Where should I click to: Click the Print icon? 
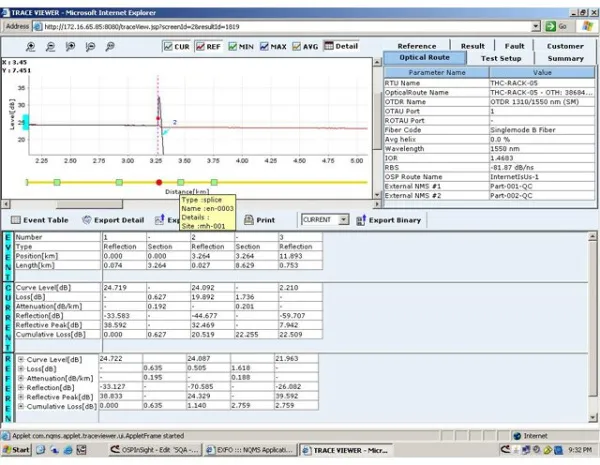(x=246, y=219)
